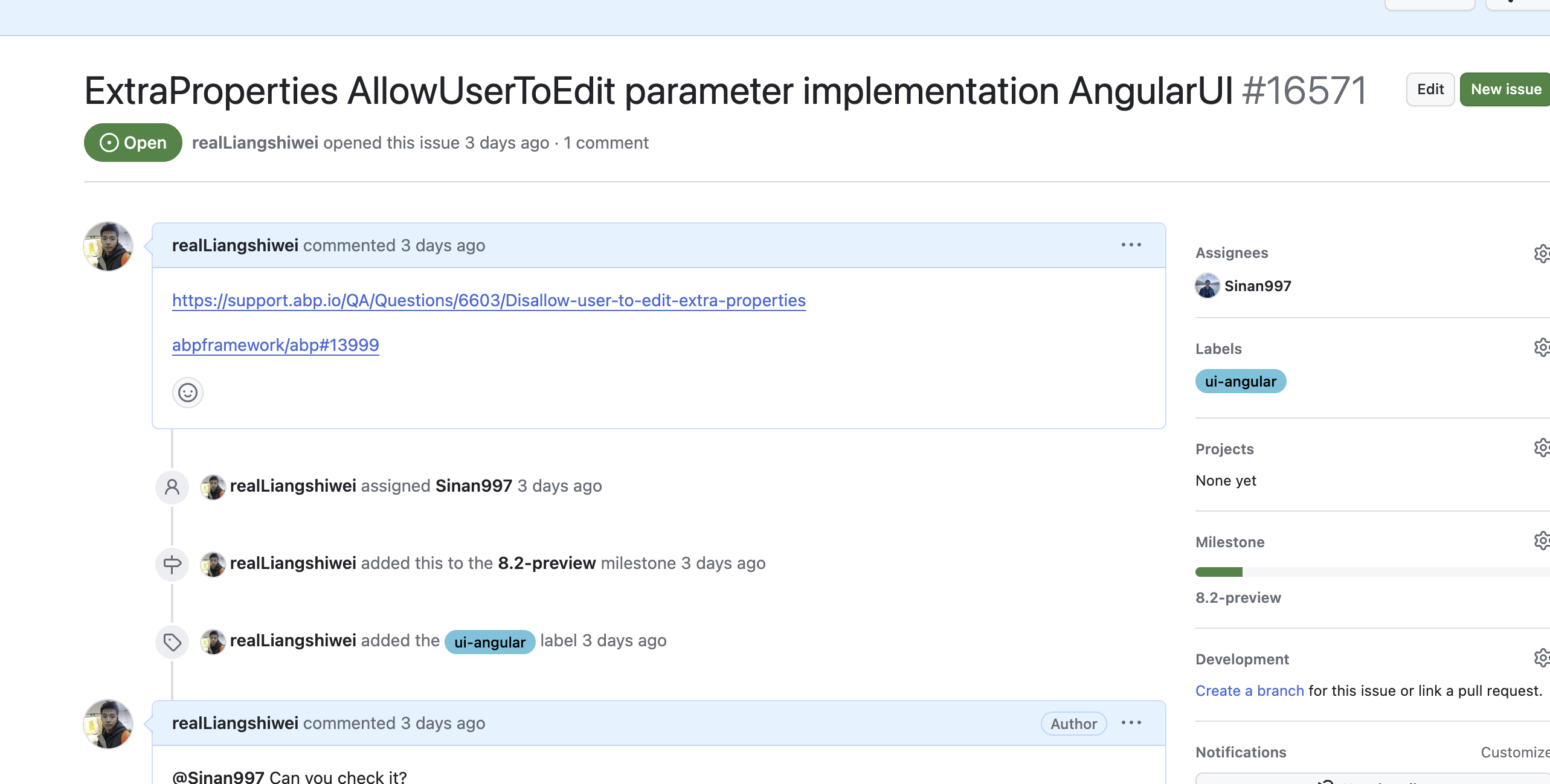Click the Labels gear icon
The image size is (1550, 784).
click(x=1542, y=347)
